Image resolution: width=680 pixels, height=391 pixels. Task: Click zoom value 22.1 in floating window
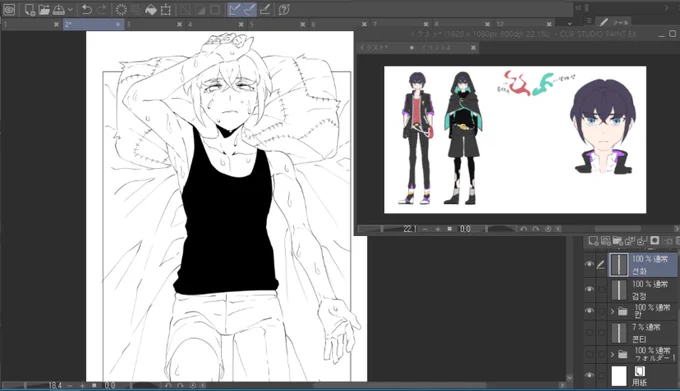coord(410,229)
